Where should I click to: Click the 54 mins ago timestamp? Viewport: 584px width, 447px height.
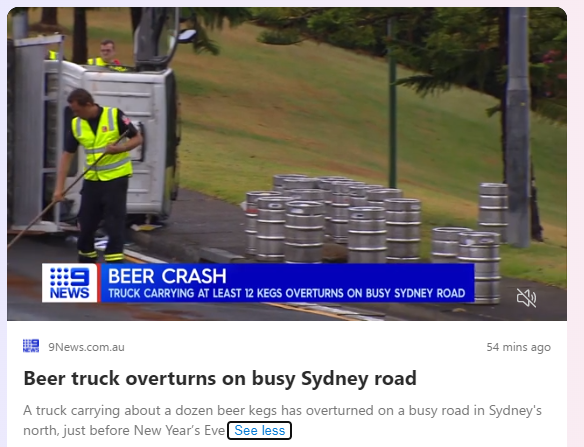click(x=518, y=347)
